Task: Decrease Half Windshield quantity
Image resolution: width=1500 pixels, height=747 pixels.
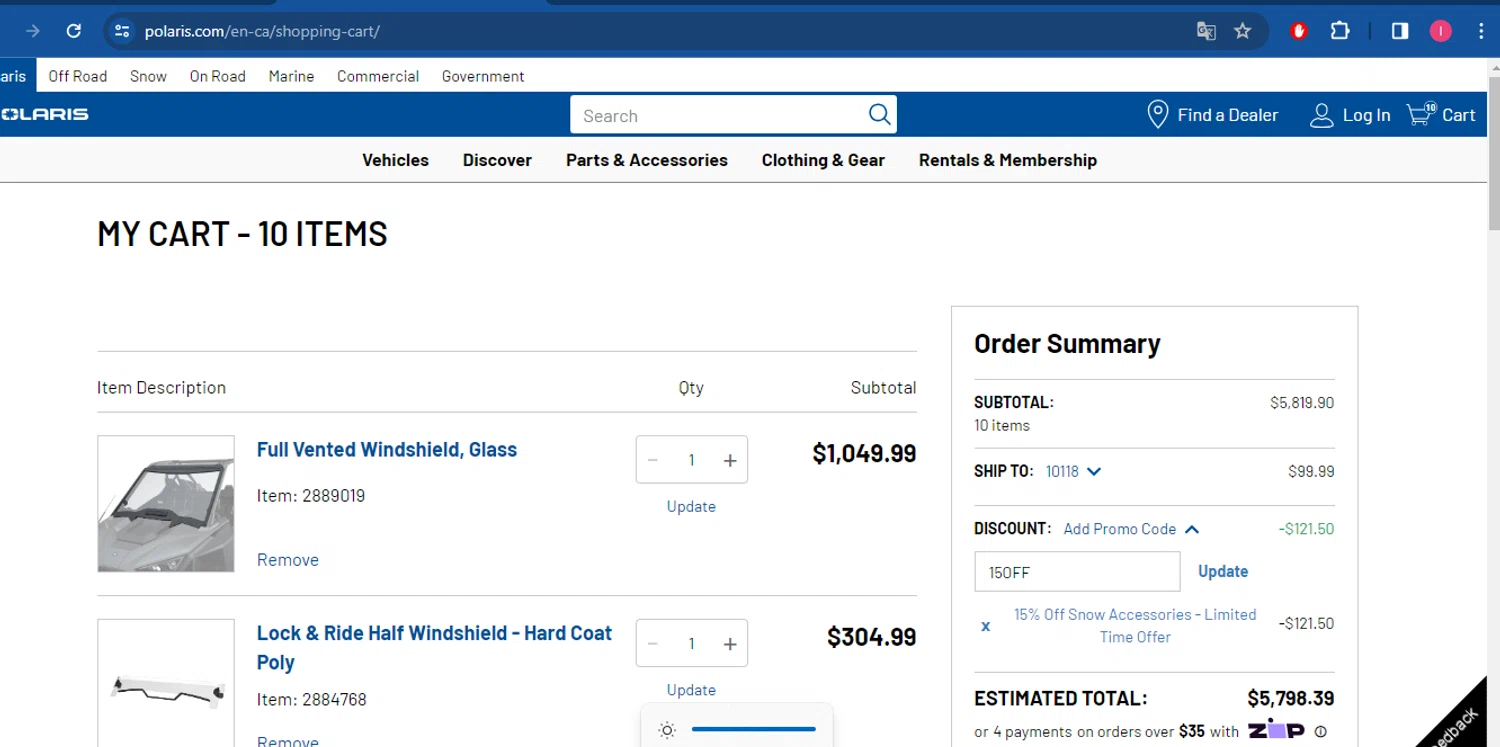Action: click(x=653, y=644)
